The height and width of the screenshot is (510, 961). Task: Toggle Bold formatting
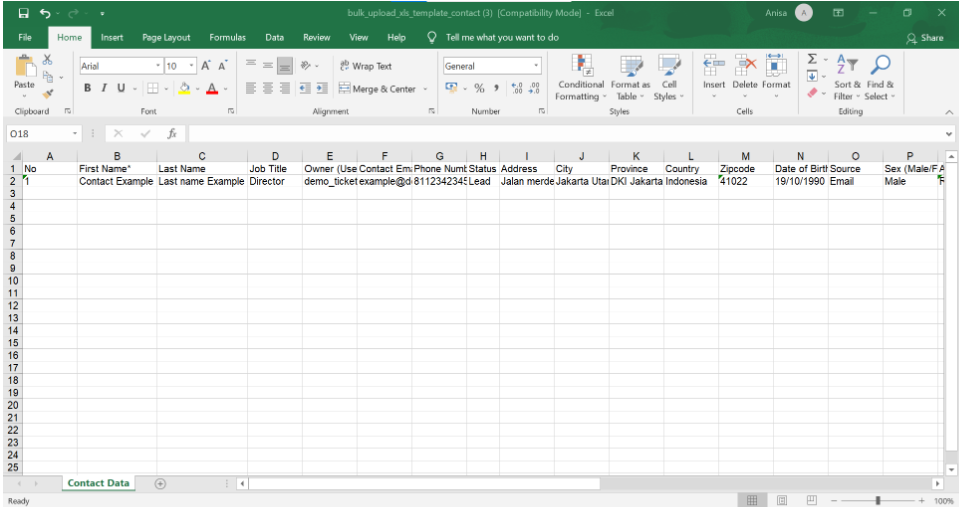tap(88, 89)
